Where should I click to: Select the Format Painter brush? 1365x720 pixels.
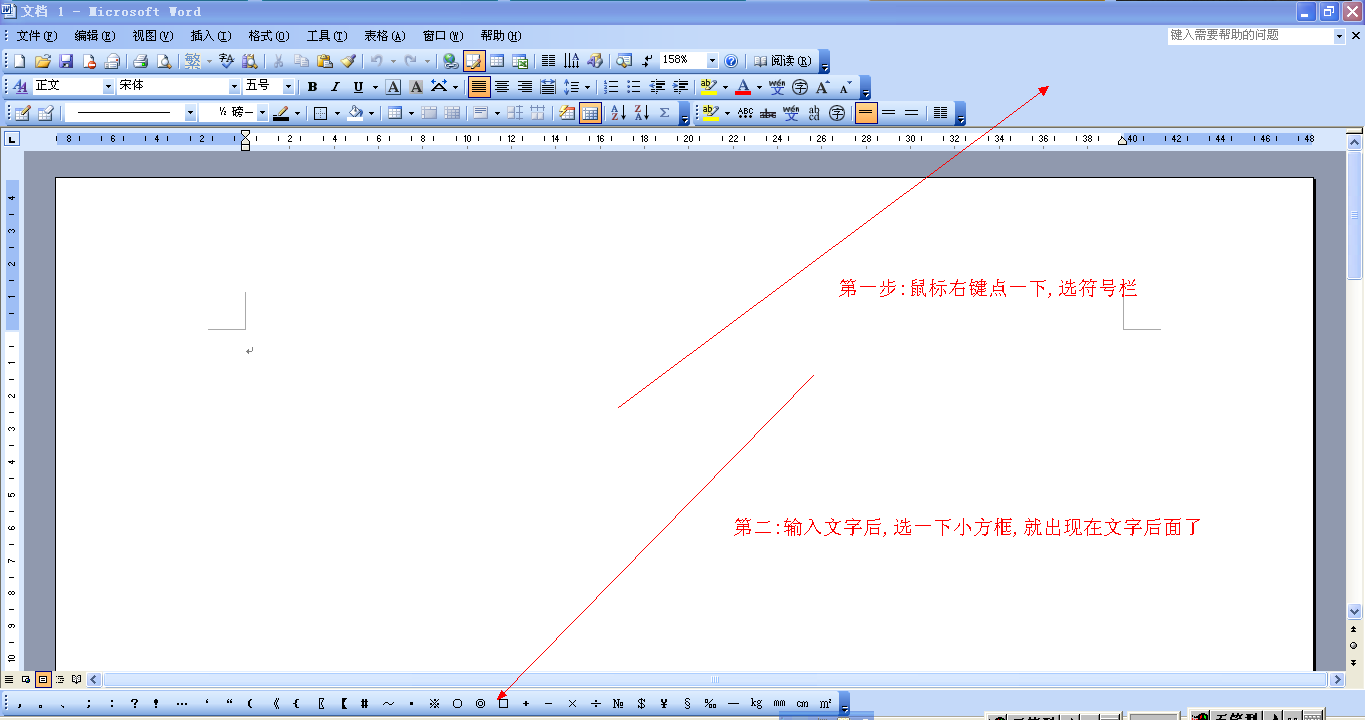347,61
